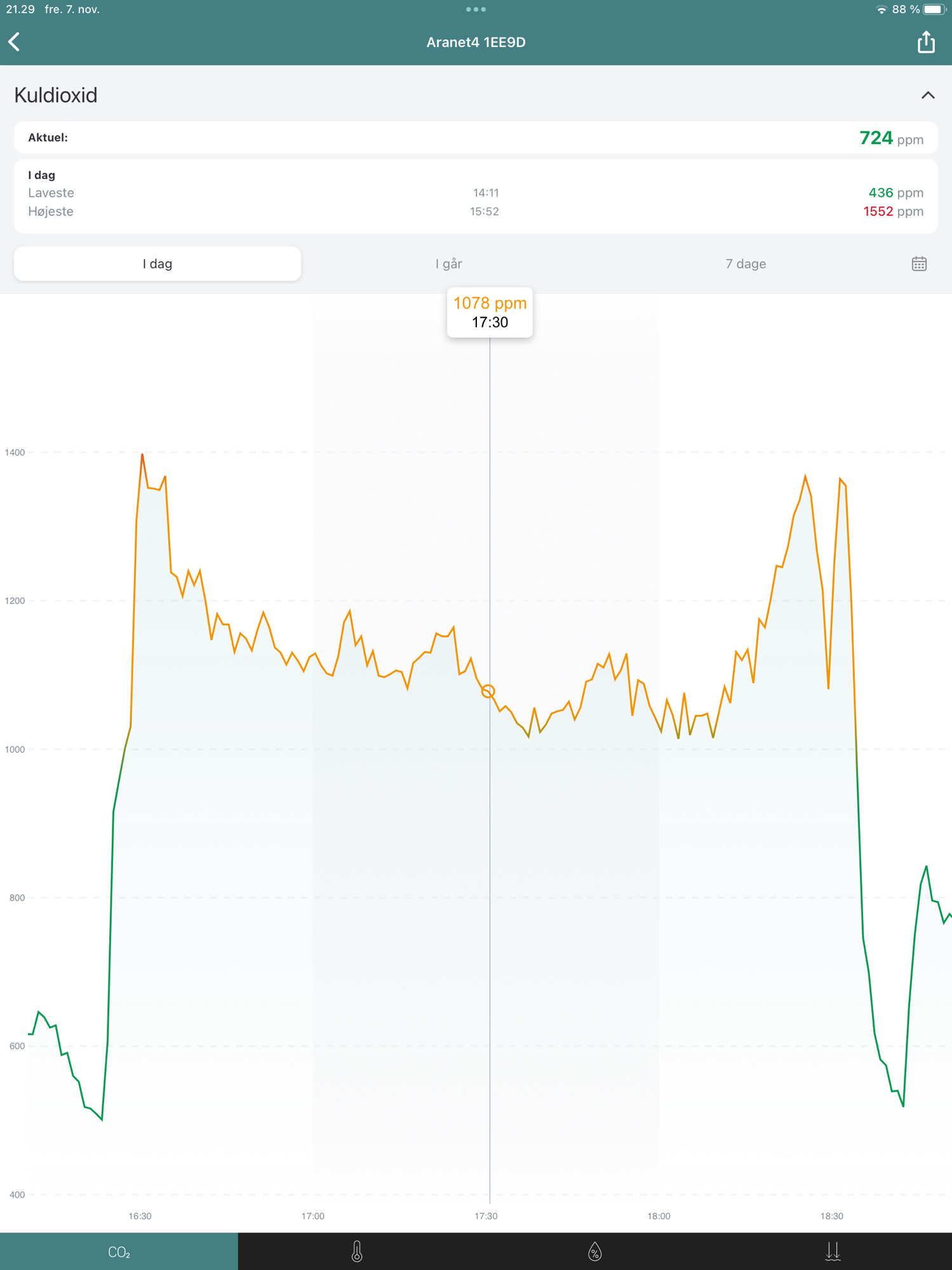Tap the back arrow in the header

point(15,42)
